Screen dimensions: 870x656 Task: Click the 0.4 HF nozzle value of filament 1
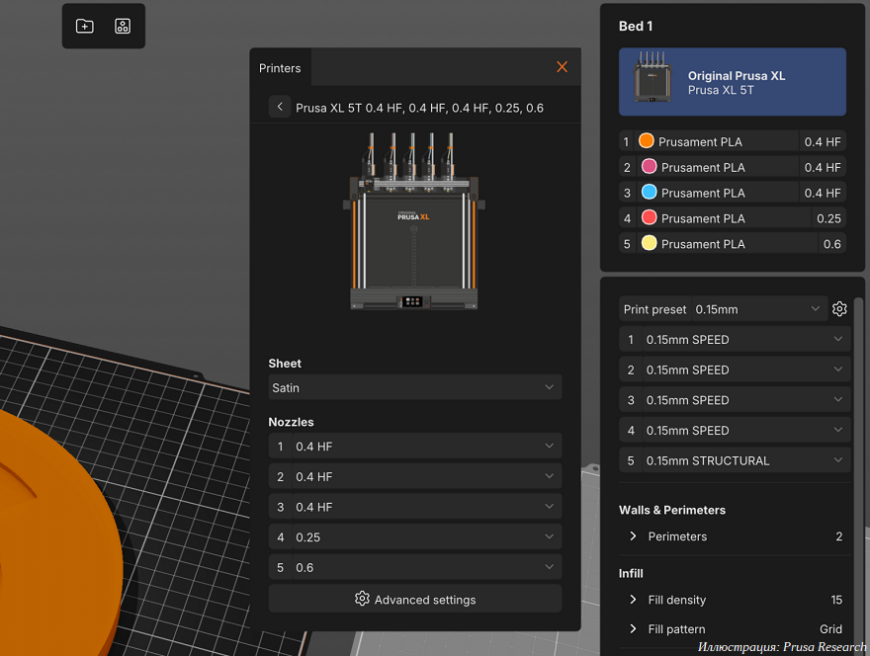(x=822, y=142)
